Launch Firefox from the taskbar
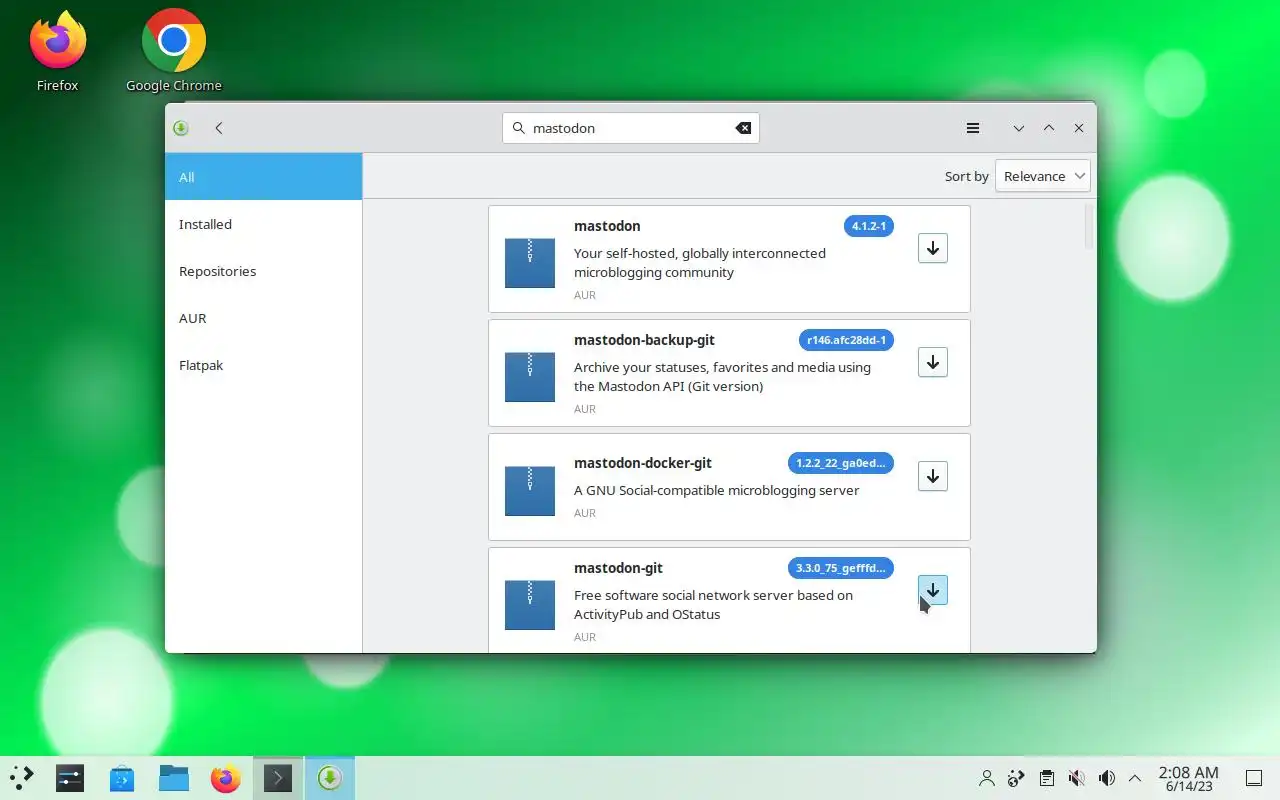The image size is (1280, 800). [x=226, y=778]
